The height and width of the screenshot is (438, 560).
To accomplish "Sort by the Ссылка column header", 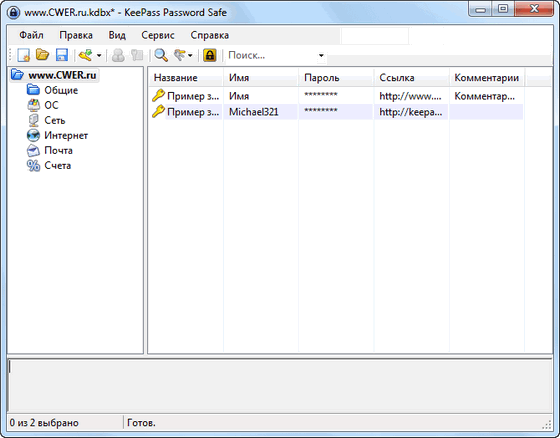I will [x=411, y=78].
